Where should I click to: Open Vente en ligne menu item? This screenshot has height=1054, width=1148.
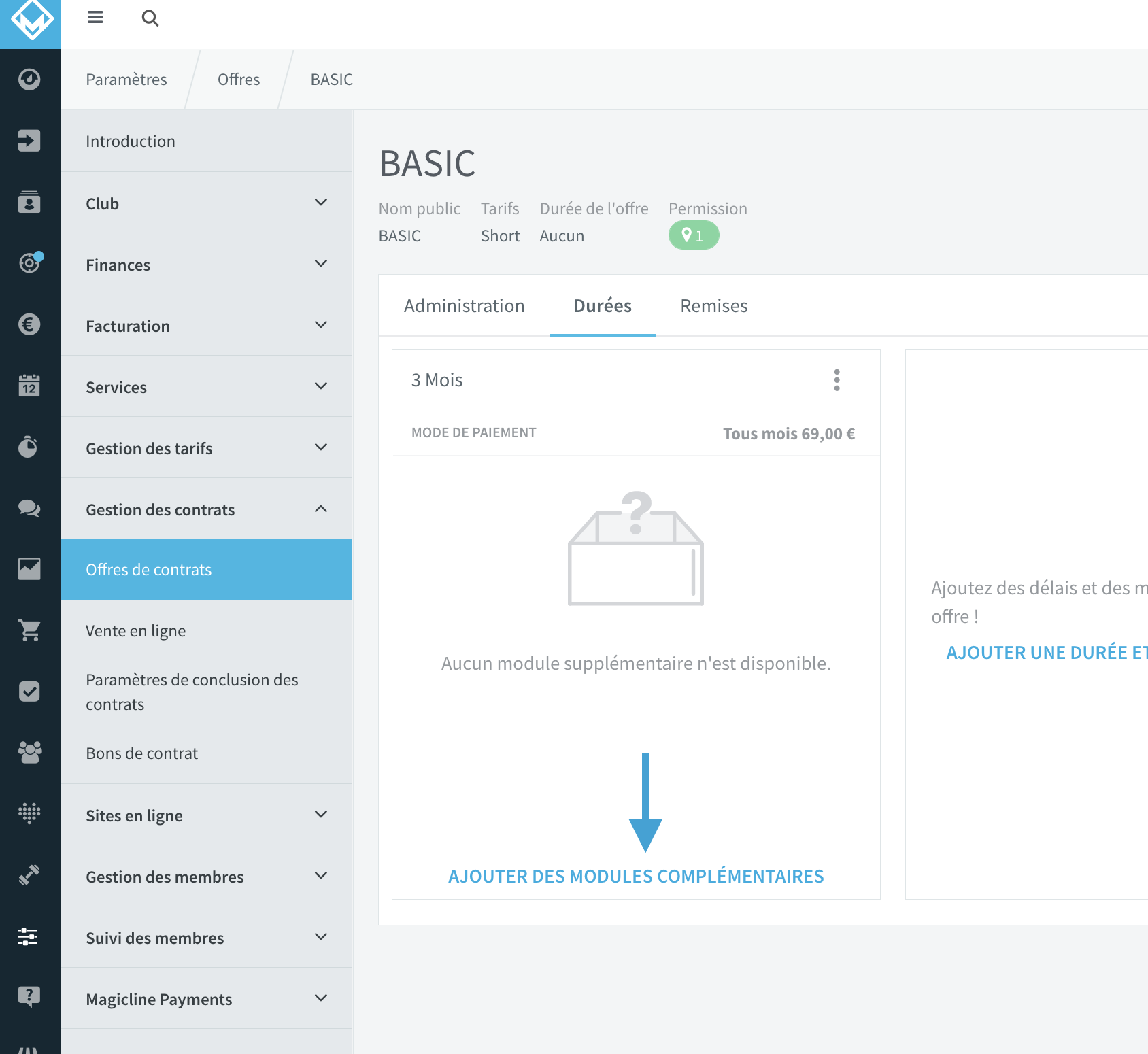pyautogui.click(x=207, y=630)
